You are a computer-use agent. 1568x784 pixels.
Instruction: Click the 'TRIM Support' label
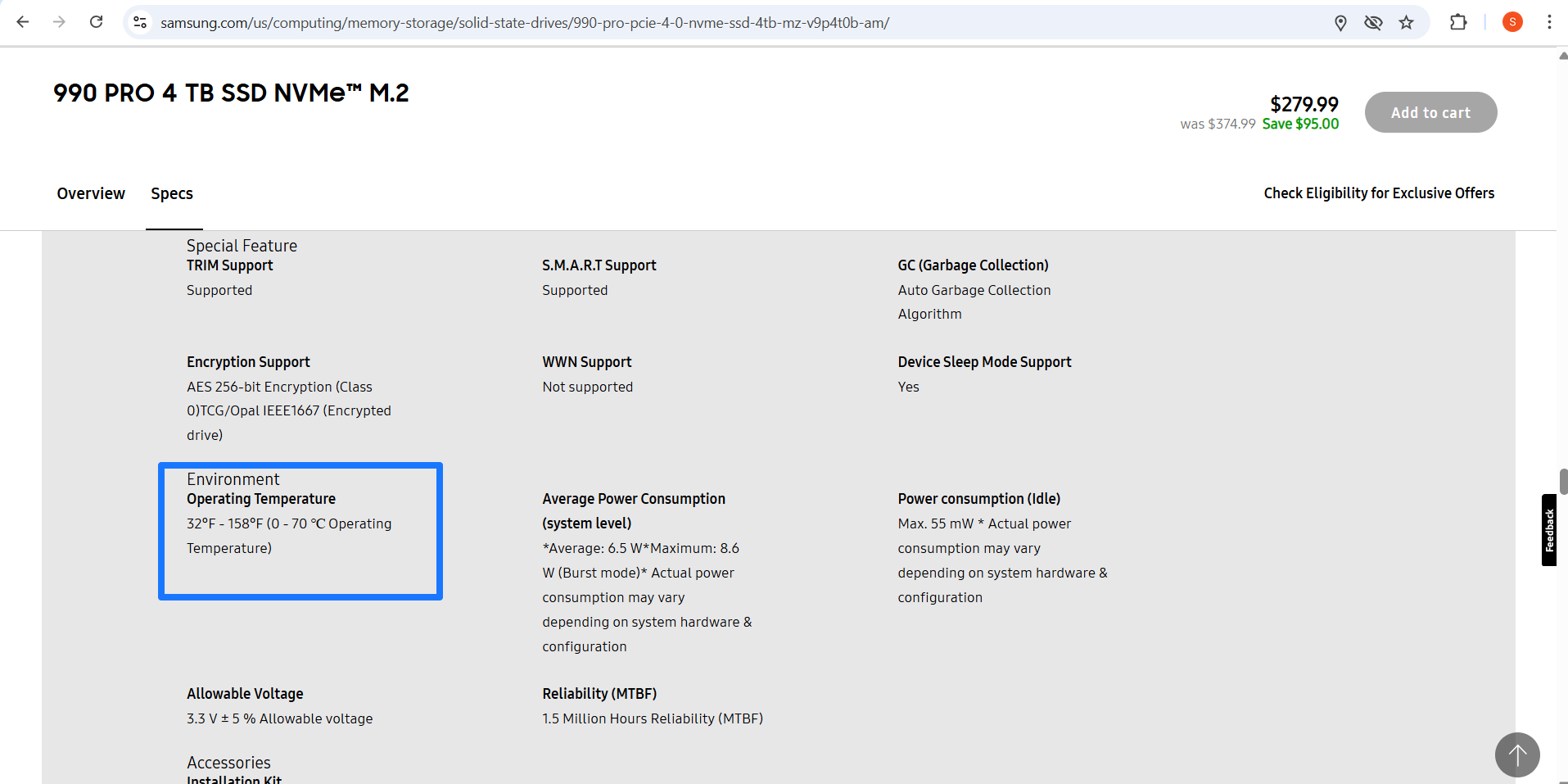click(229, 265)
